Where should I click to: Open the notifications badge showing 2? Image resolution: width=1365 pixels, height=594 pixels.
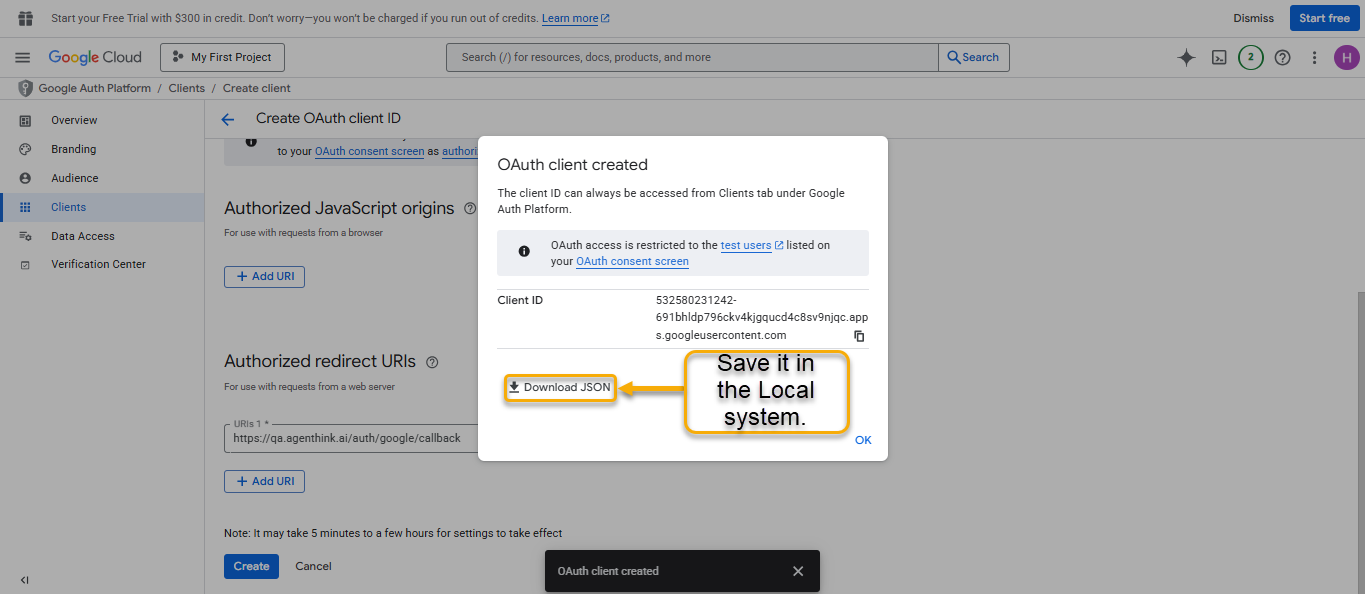[x=1250, y=58]
